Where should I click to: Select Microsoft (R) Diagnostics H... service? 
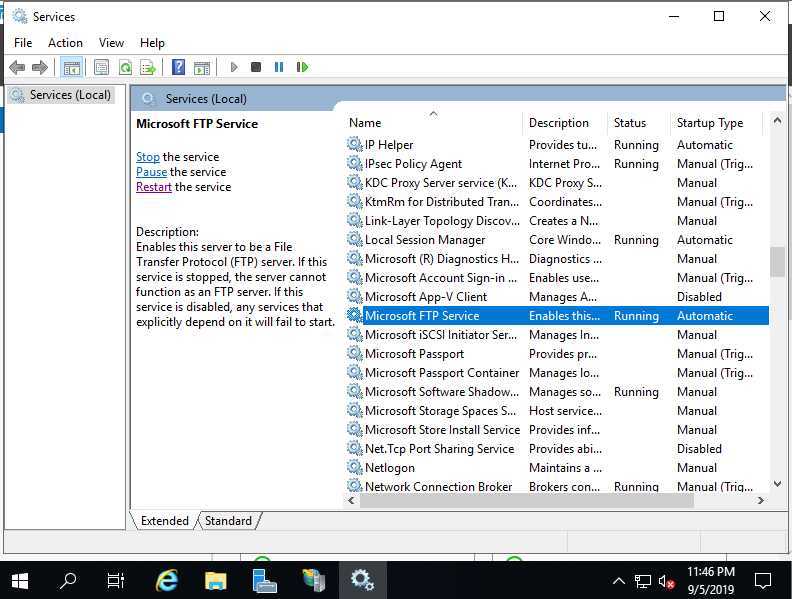click(442, 259)
